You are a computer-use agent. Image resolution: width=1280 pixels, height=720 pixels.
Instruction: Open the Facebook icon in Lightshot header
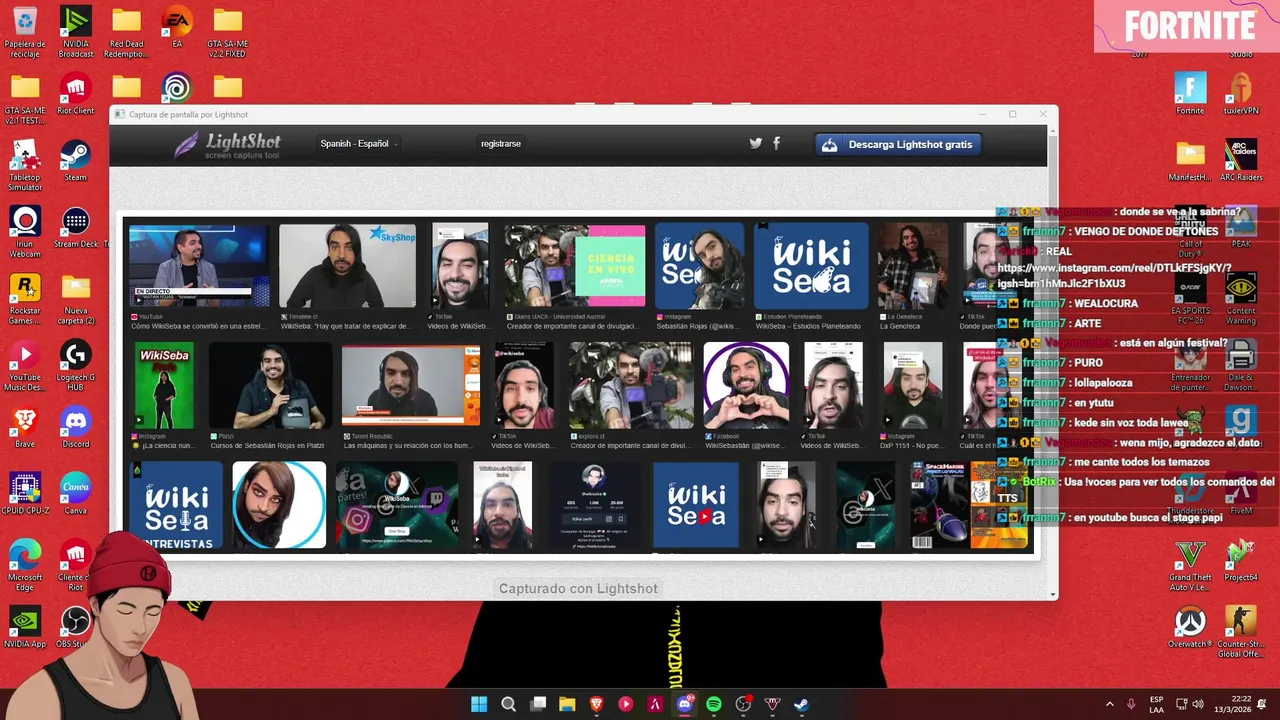click(777, 143)
